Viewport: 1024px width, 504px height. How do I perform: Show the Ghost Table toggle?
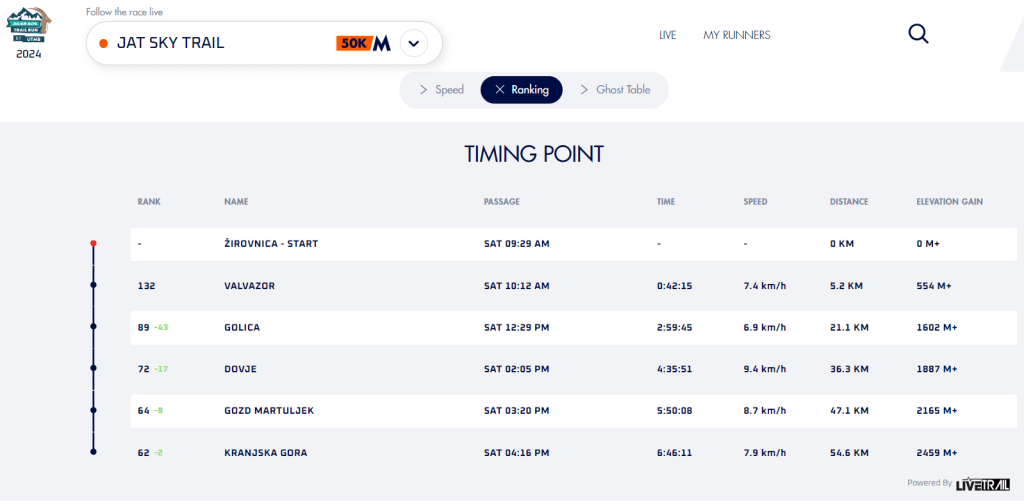(x=615, y=90)
